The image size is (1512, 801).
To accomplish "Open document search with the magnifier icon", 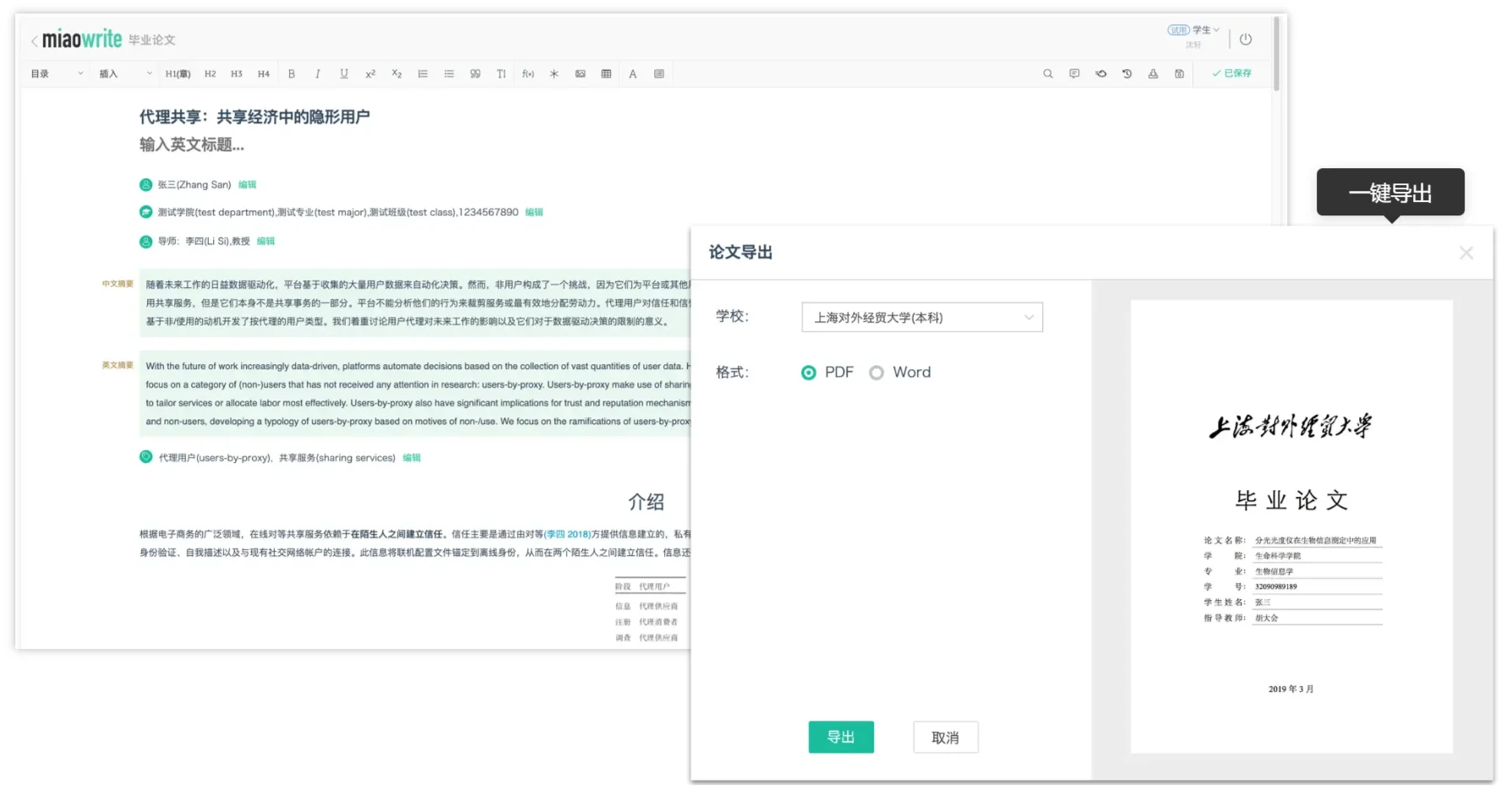I will click(1047, 74).
